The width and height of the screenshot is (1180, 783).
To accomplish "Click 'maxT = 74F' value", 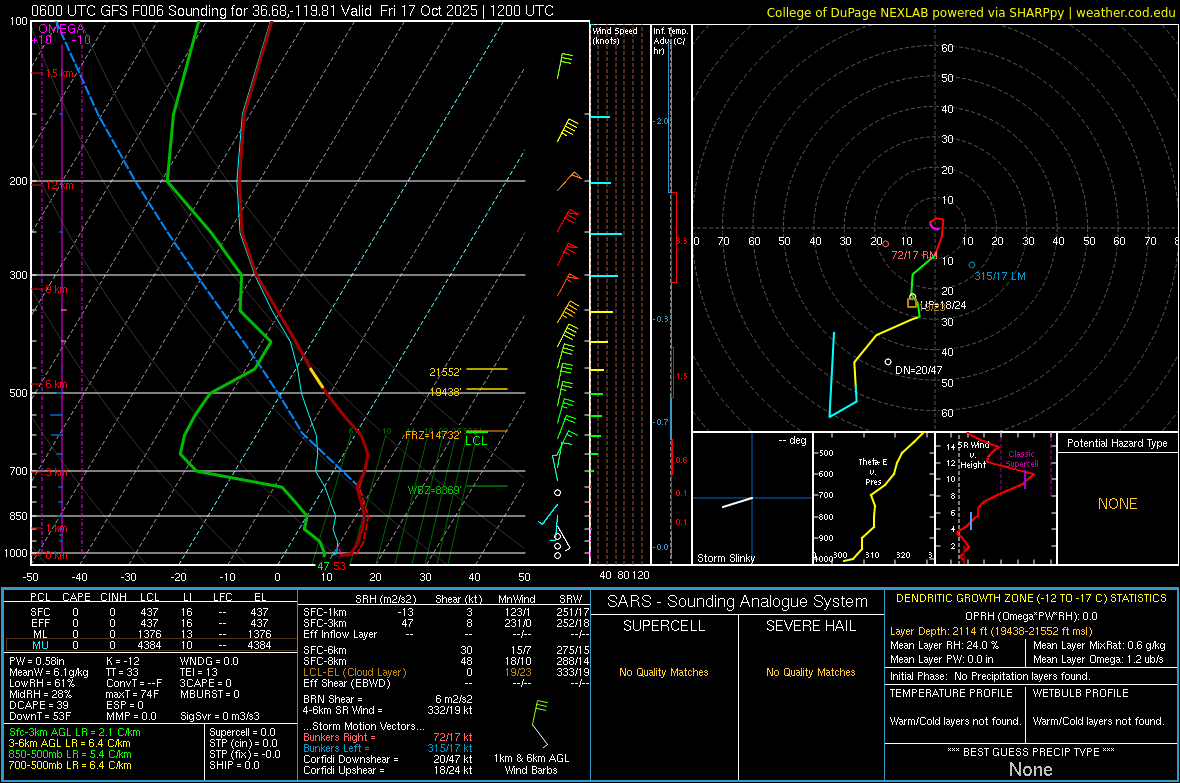I will point(132,694).
